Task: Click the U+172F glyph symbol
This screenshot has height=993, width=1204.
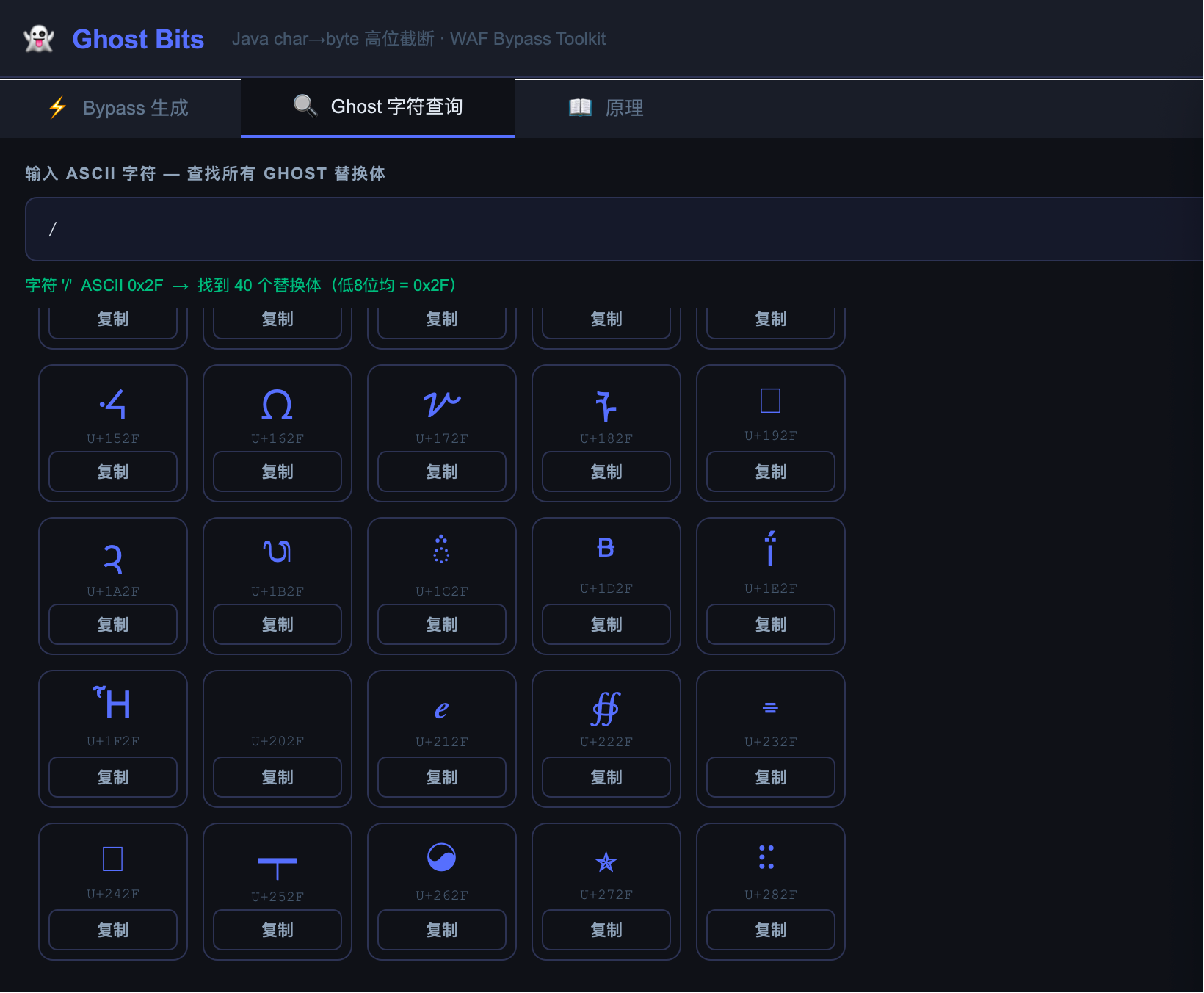Action: 442,404
